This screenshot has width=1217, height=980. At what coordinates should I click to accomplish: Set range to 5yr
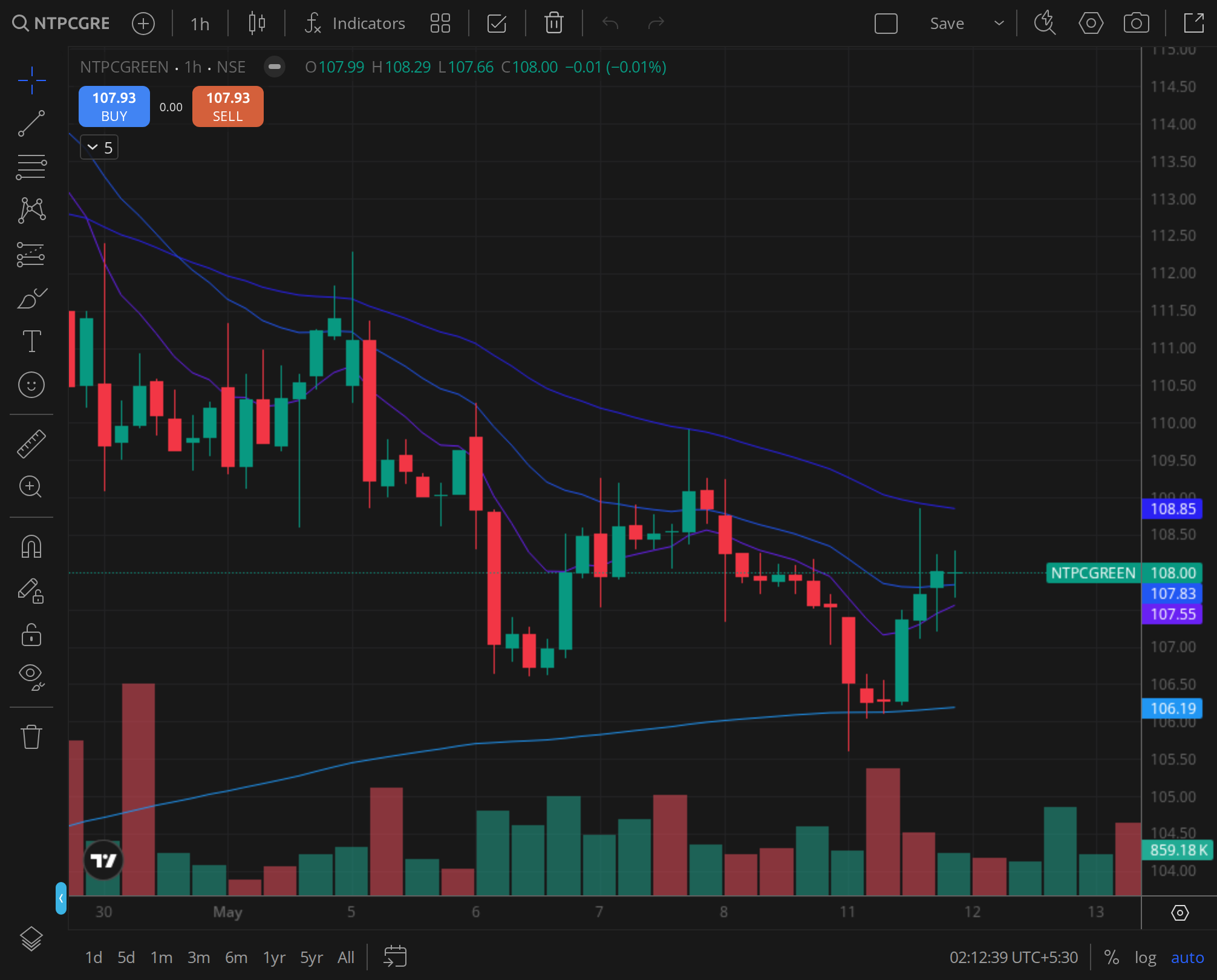tap(312, 958)
